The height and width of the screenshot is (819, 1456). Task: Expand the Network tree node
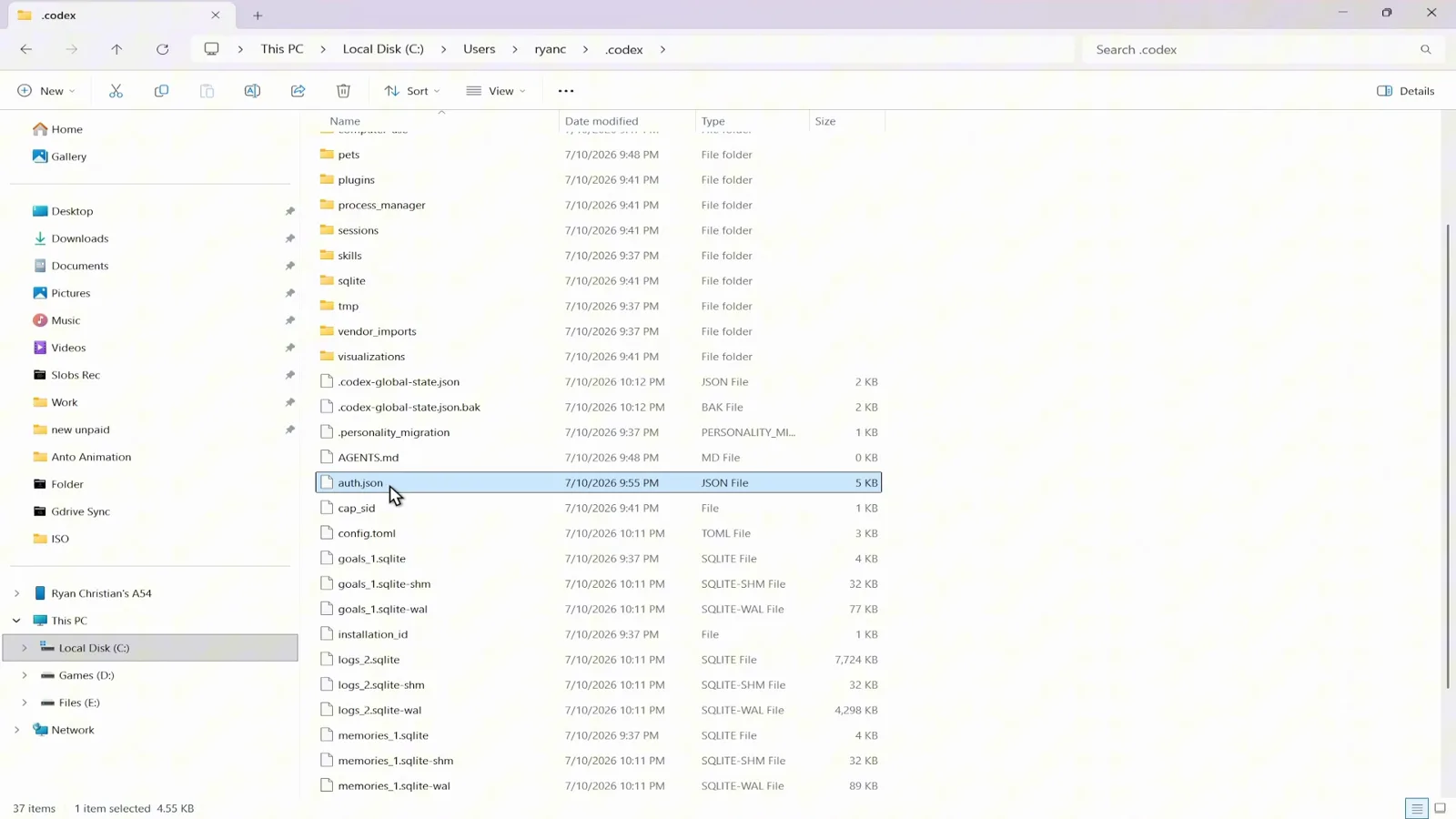[x=16, y=730]
